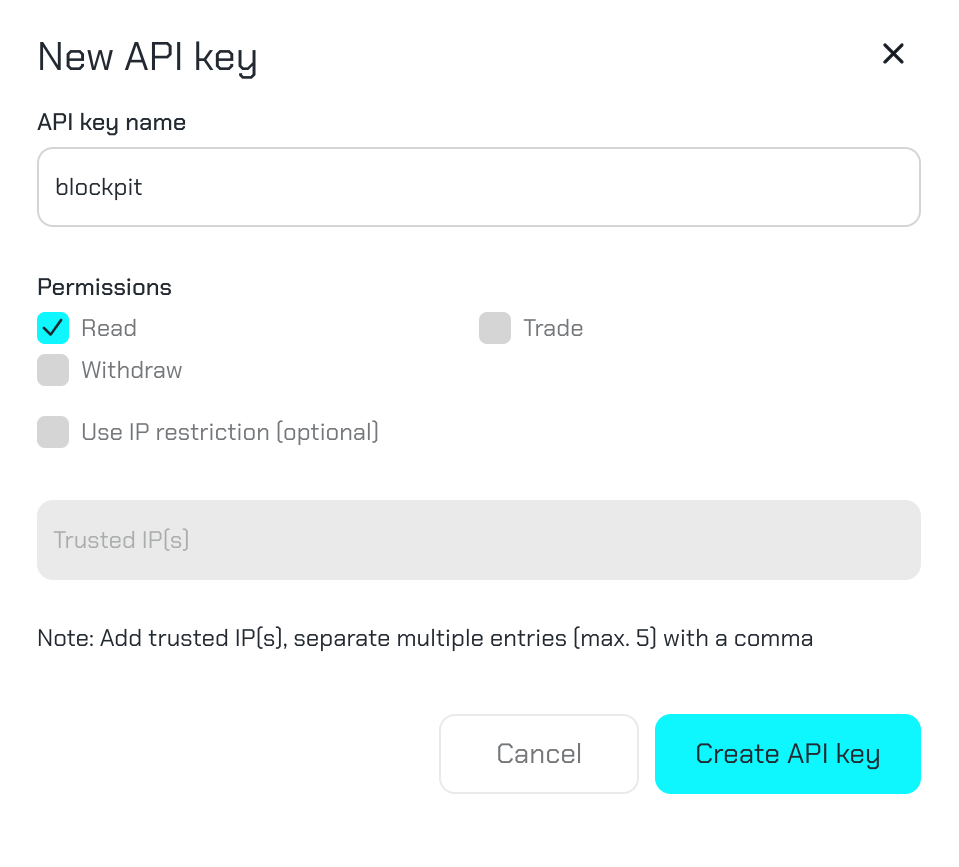959x867 pixels.
Task: Click the "New API key" dialog title
Action: 147,57
